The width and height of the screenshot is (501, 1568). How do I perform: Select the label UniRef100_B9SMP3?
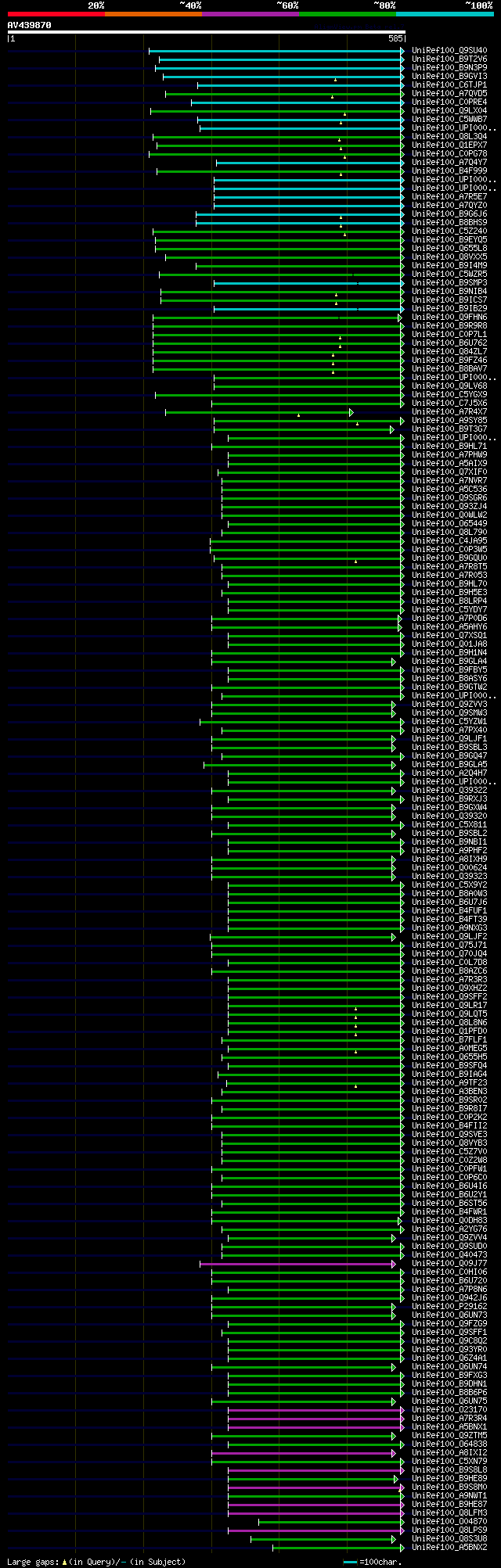(x=449, y=282)
